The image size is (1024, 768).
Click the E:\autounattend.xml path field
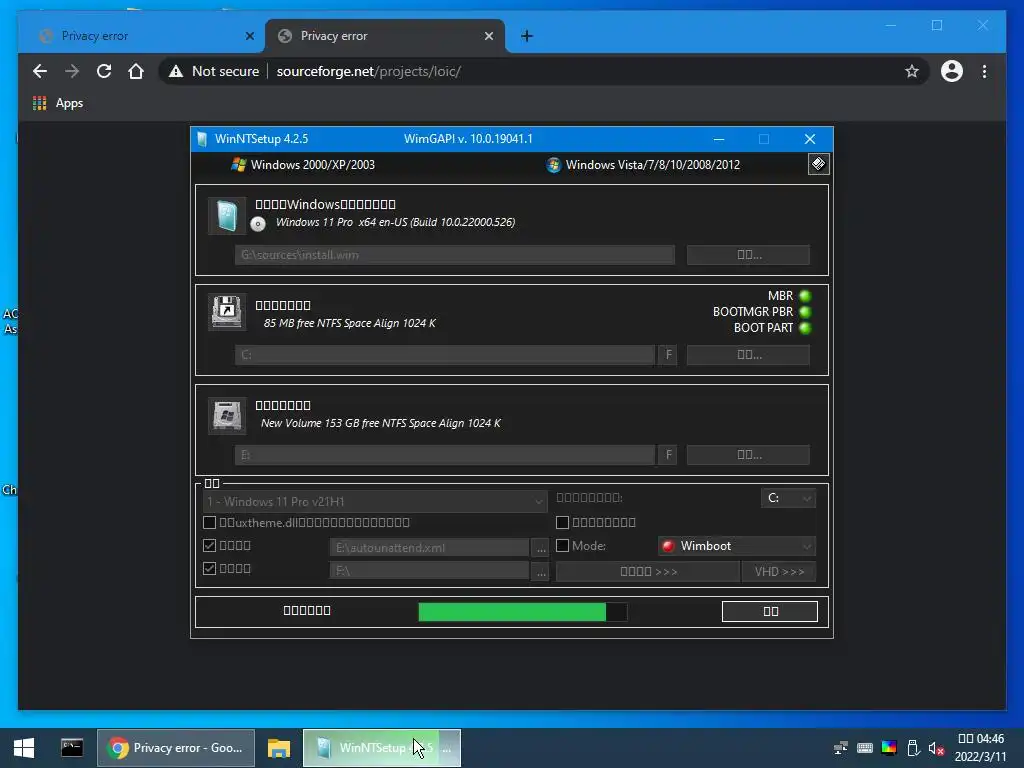pyautogui.click(x=429, y=547)
